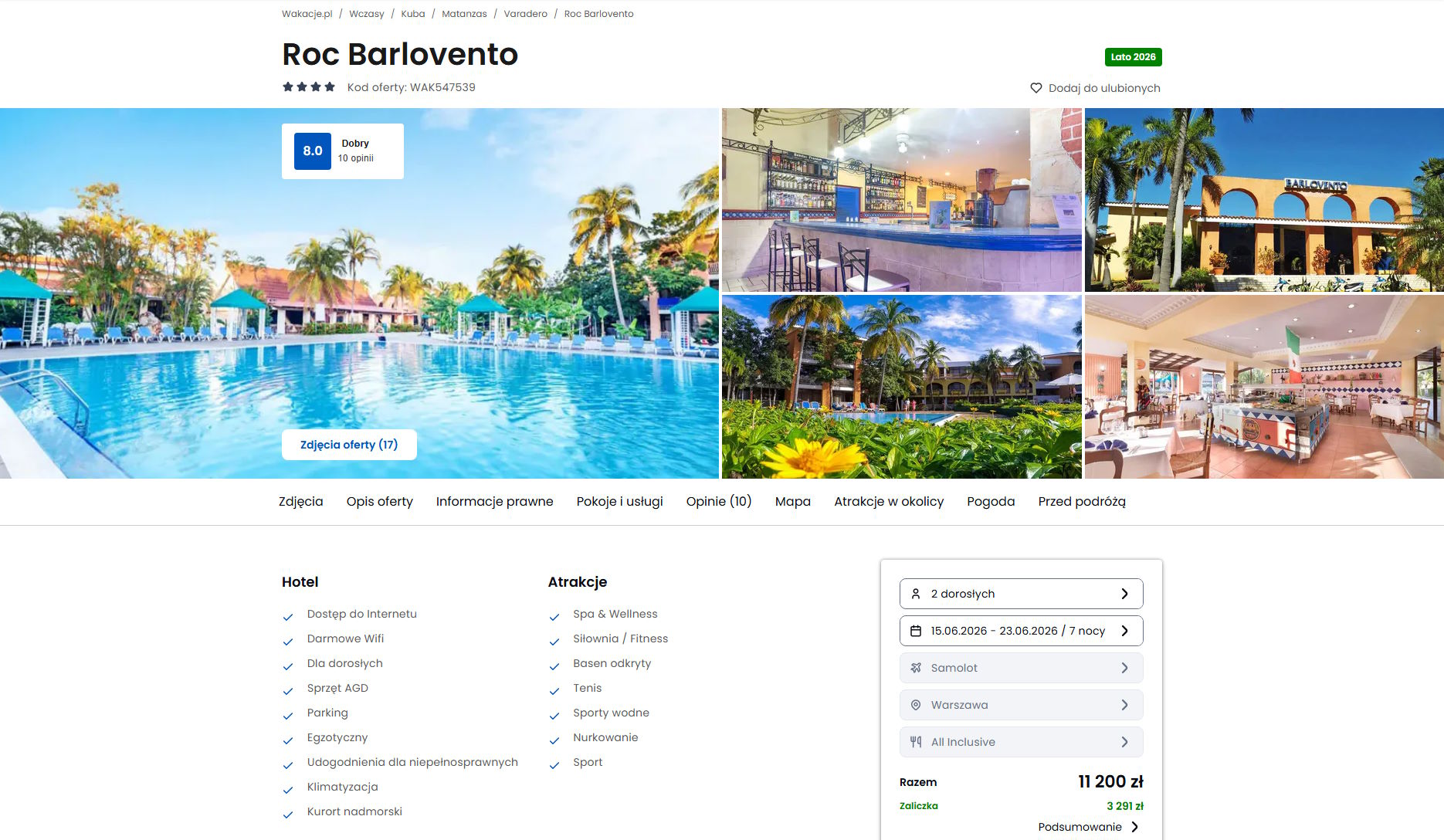Click the four-star hotel rating icons

[x=309, y=86]
